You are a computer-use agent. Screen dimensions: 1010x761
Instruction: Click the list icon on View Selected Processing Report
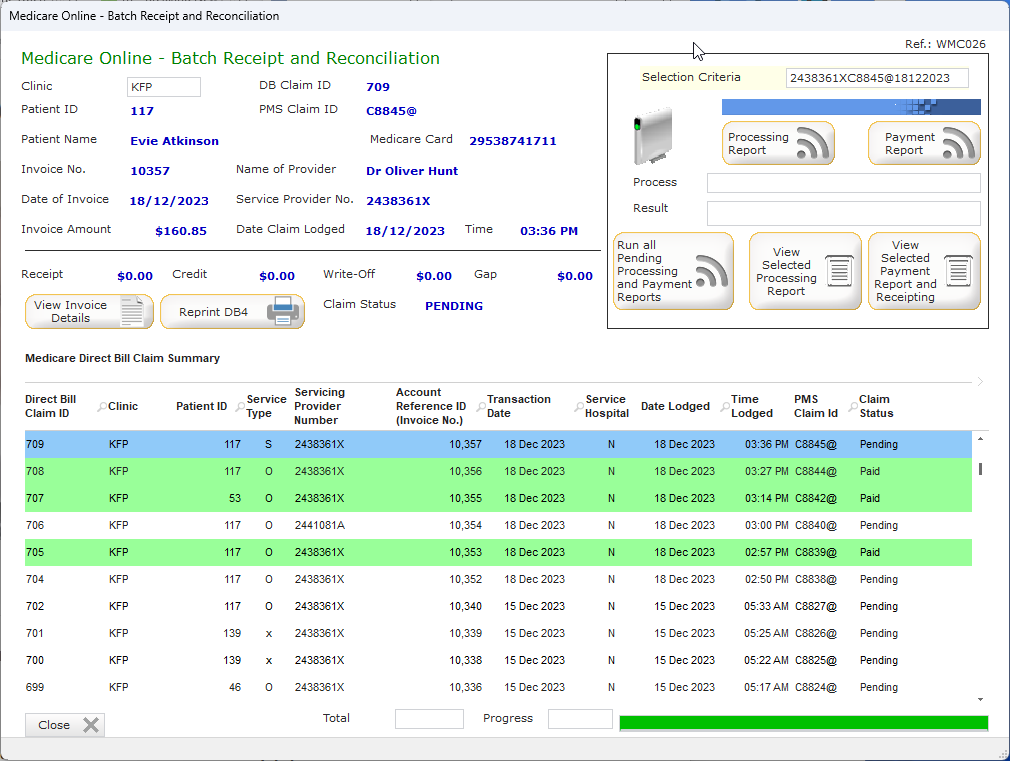pyautogui.click(x=839, y=271)
